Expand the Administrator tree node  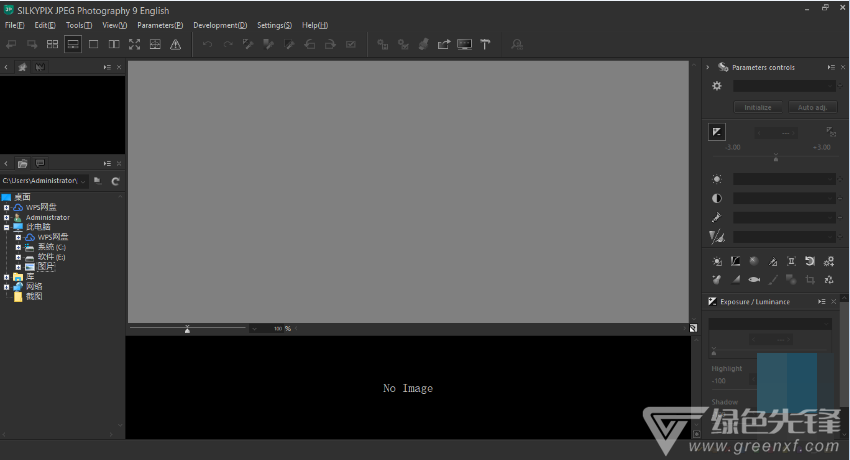(x=7, y=217)
